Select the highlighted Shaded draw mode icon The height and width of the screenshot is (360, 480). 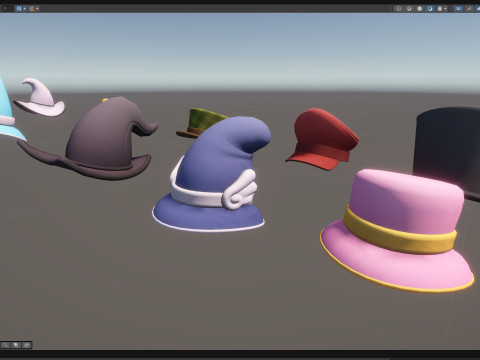tap(430, 9)
